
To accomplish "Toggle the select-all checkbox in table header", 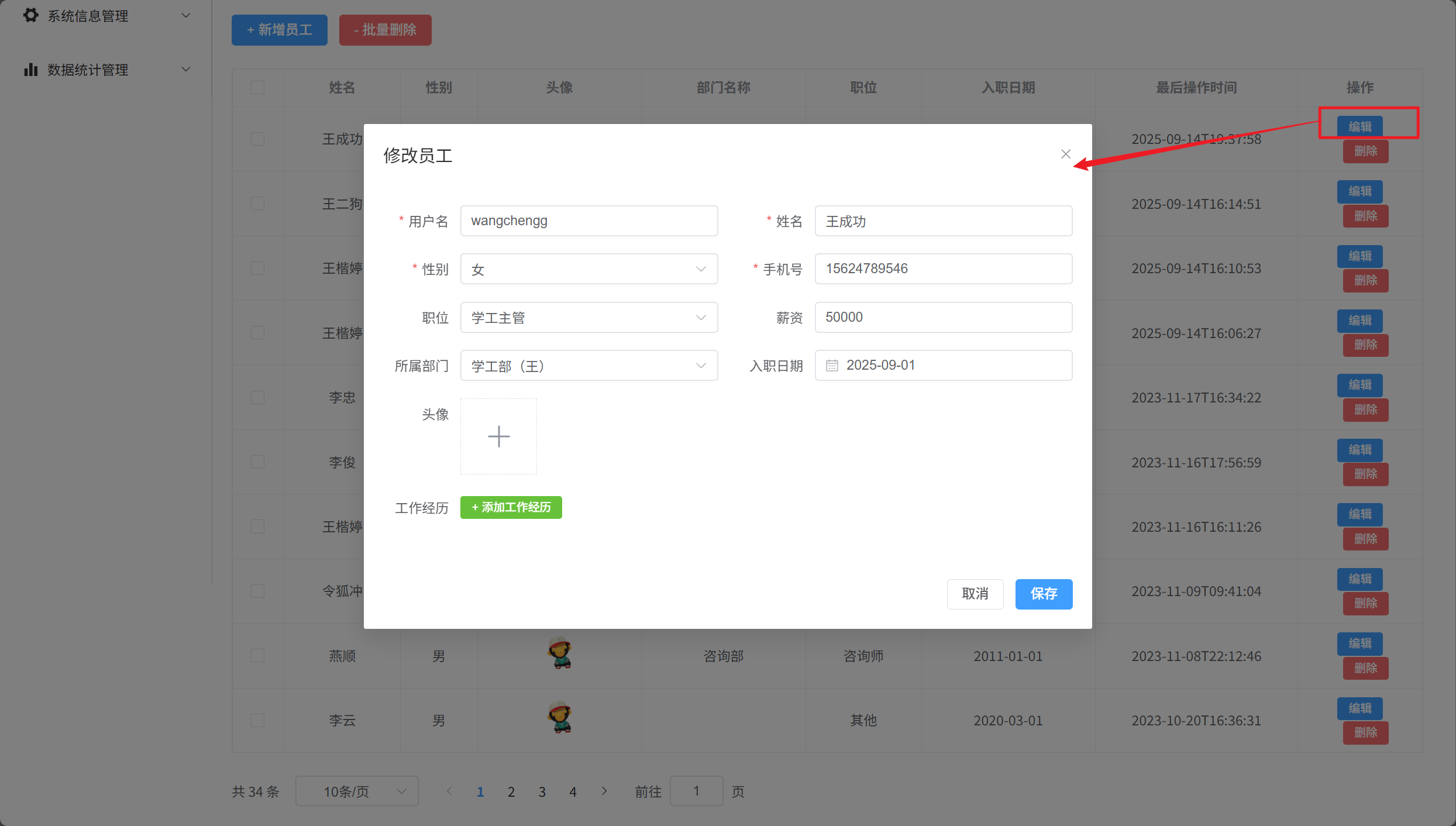I will [257, 88].
